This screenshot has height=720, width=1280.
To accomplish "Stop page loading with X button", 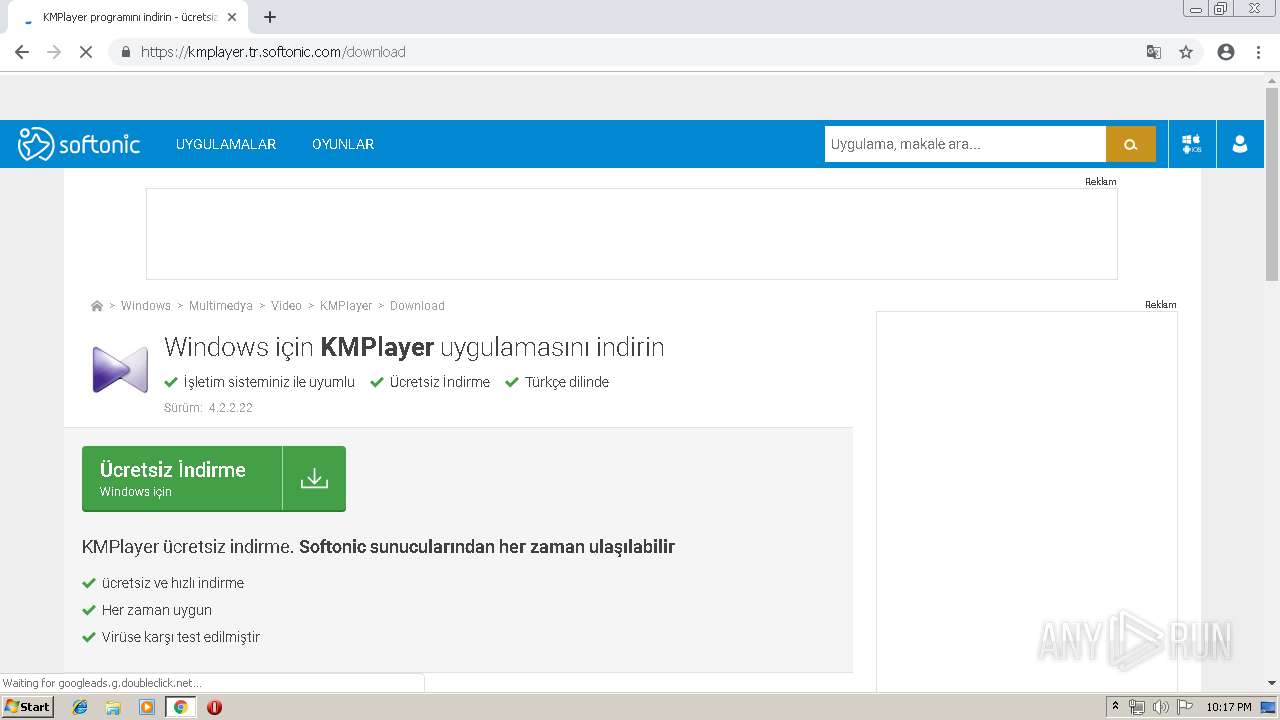I will 86,52.
